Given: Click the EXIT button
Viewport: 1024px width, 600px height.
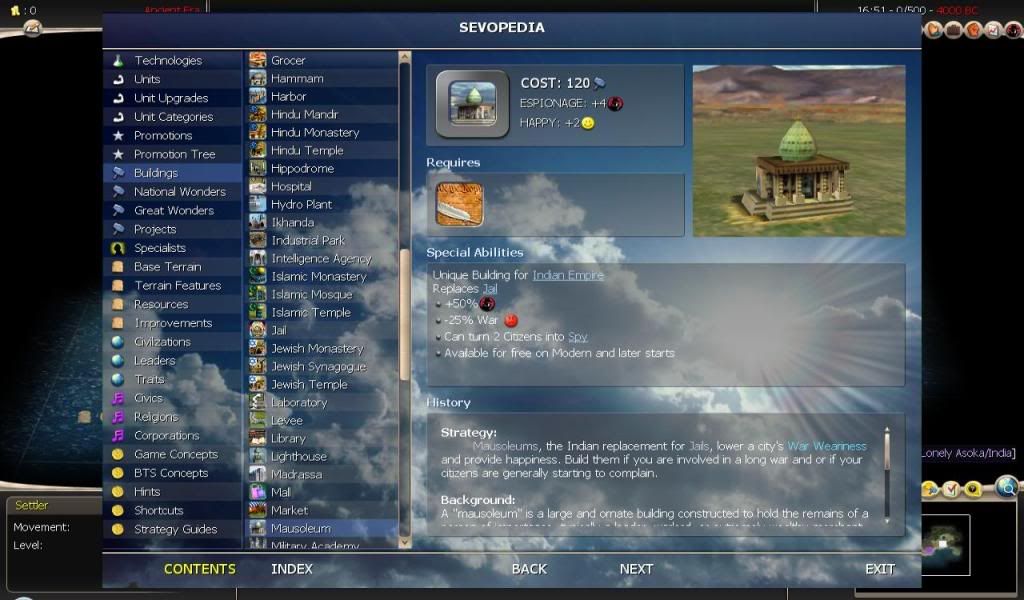Looking at the screenshot, I should coord(880,569).
